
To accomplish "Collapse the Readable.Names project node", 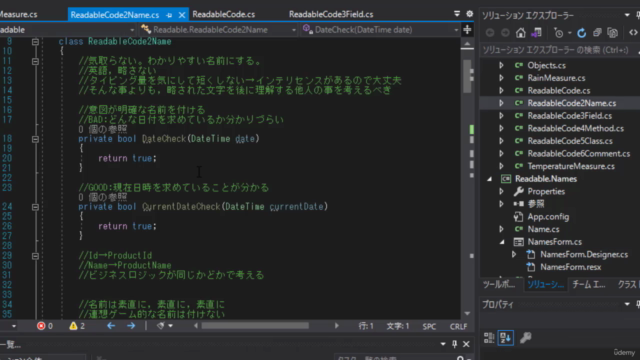I will pos(489,179).
